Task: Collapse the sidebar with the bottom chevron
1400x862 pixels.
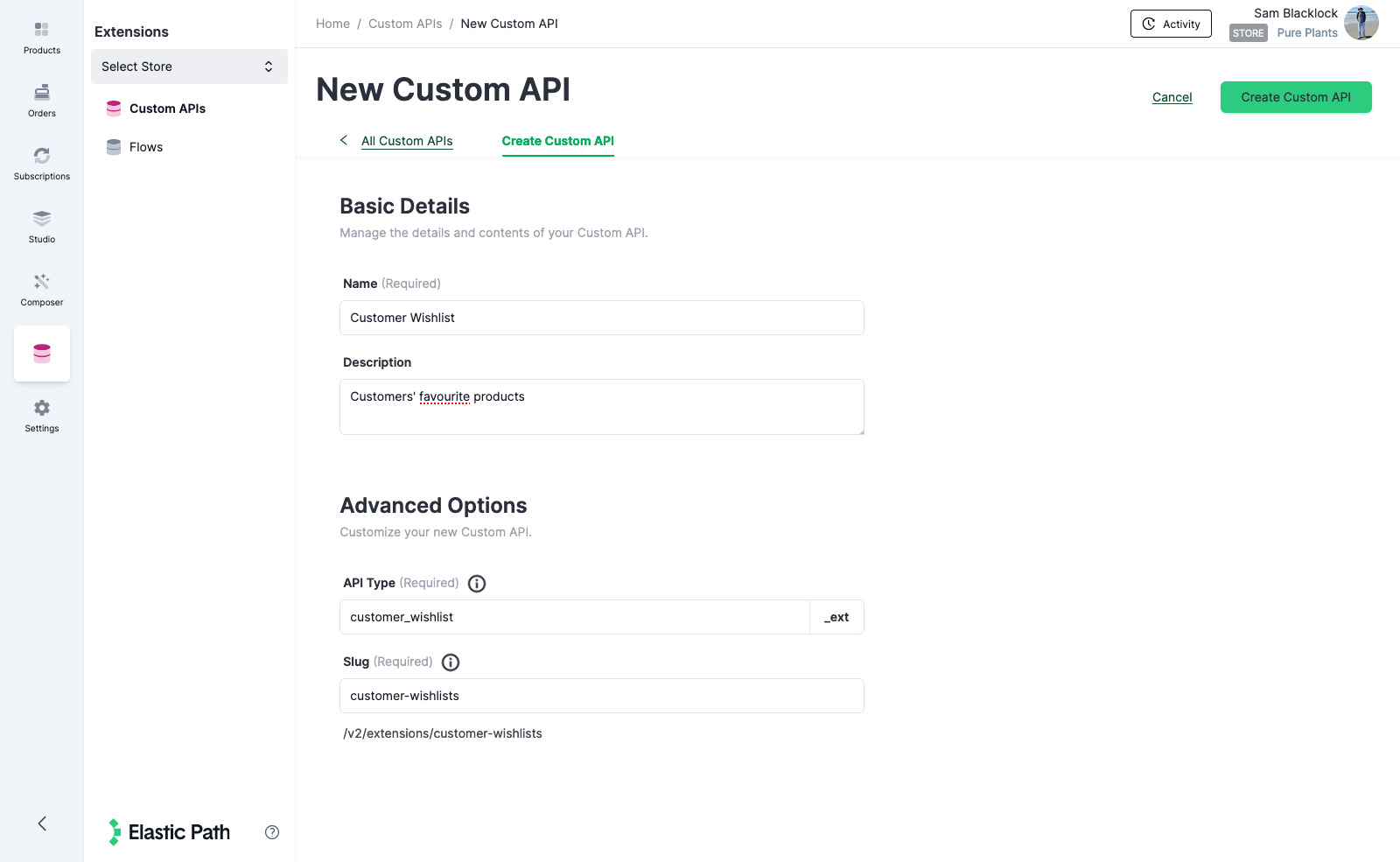Action: 42,823
